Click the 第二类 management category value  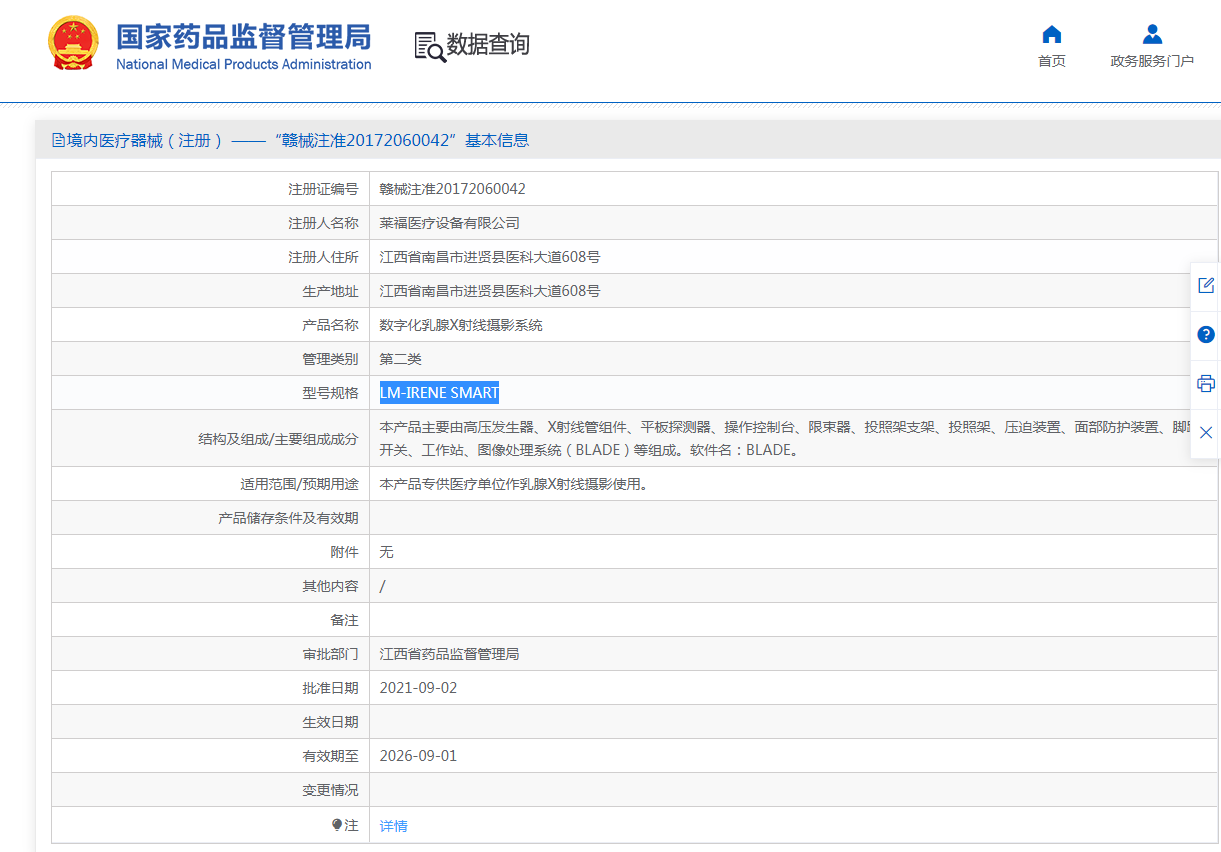[401, 359]
